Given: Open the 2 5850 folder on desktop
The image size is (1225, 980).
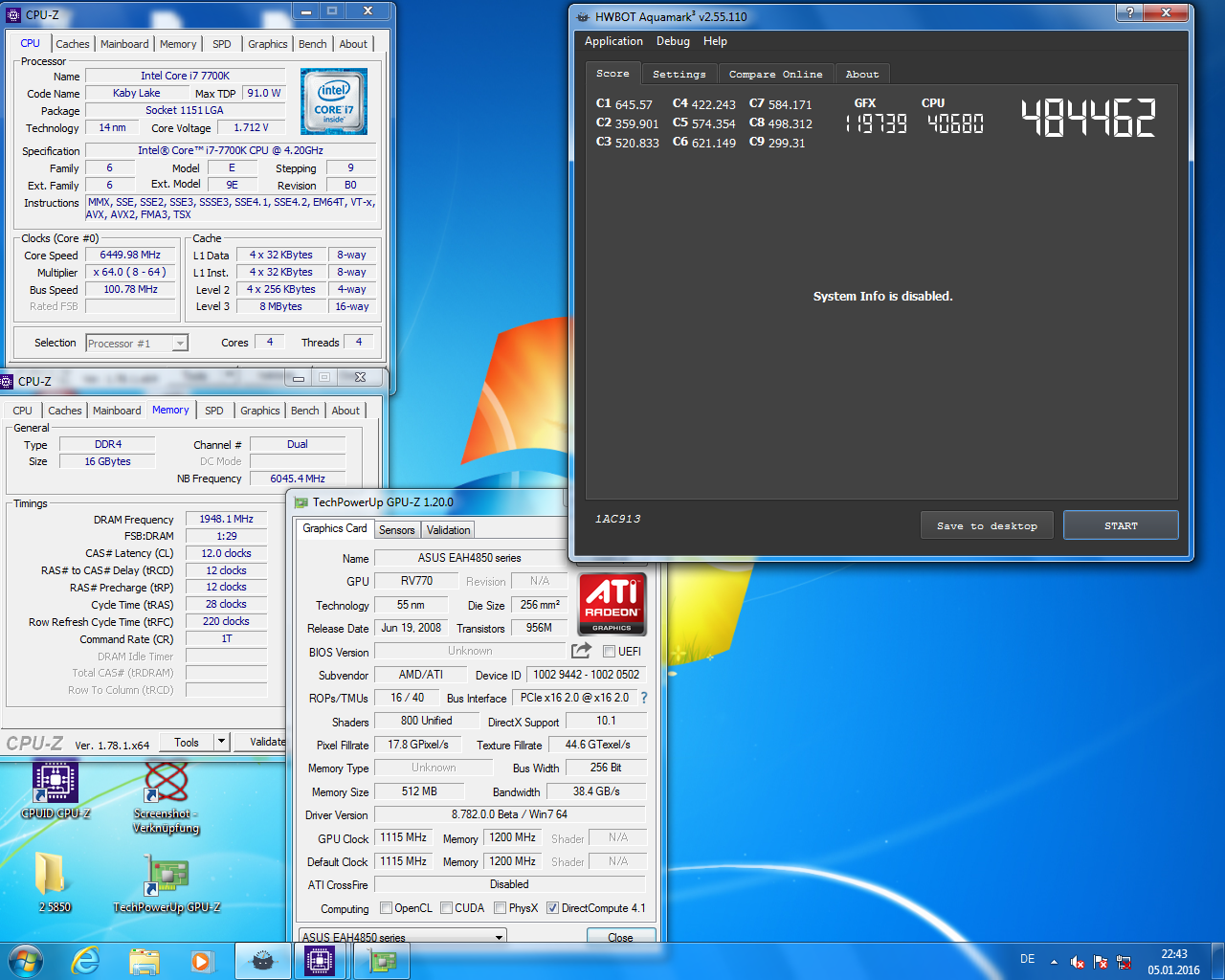Looking at the screenshot, I should [55, 880].
